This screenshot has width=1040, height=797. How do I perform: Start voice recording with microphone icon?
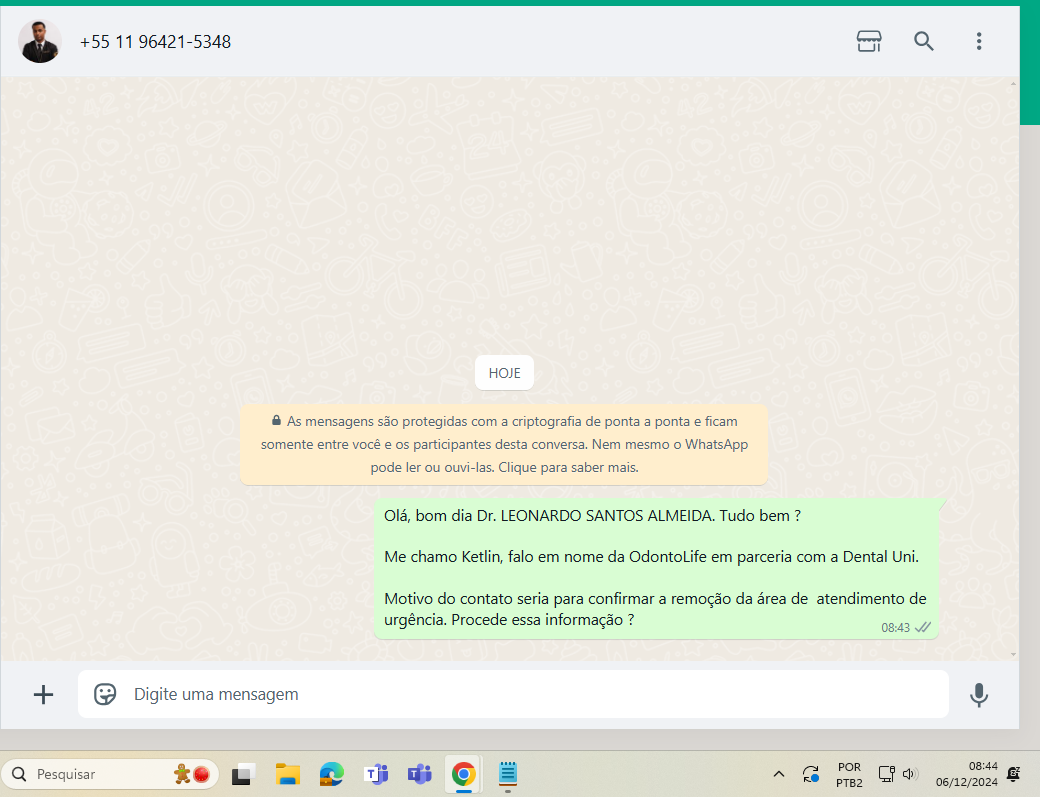(x=979, y=694)
